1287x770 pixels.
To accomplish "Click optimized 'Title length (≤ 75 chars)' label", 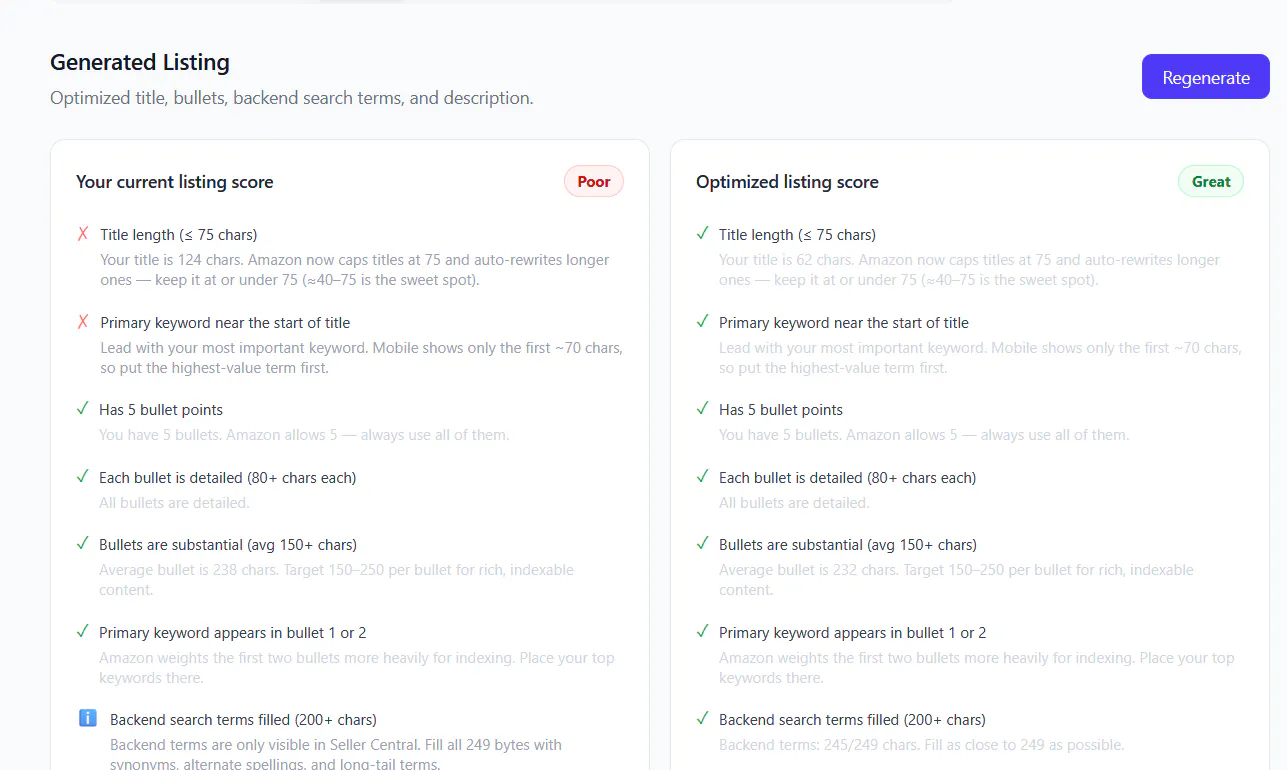I will pyautogui.click(x=797, y=235).
